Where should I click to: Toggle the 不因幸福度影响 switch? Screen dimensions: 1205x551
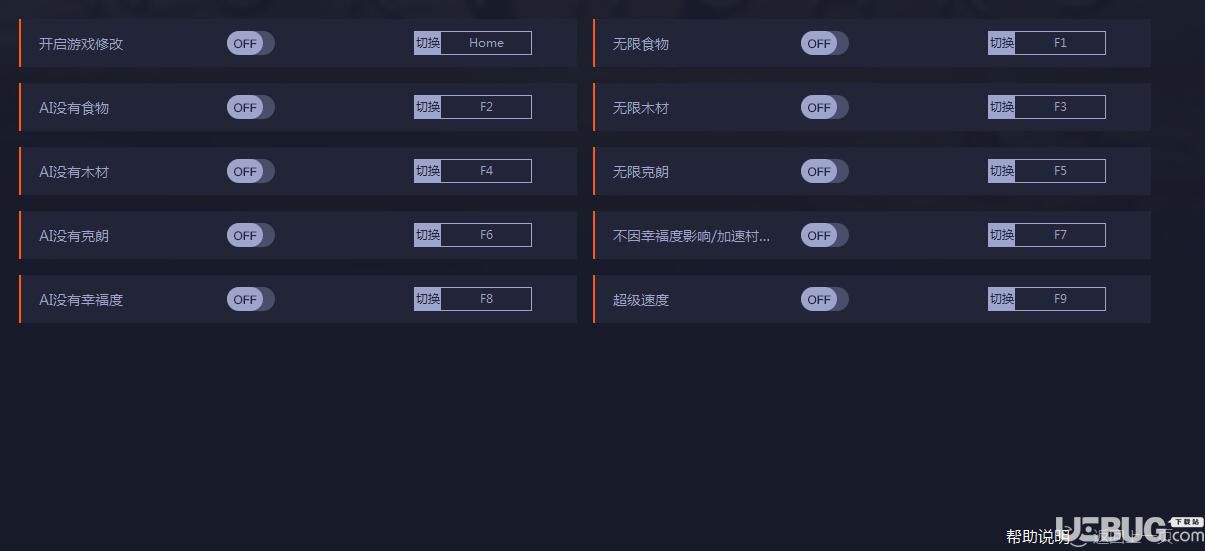coord(824,235)
